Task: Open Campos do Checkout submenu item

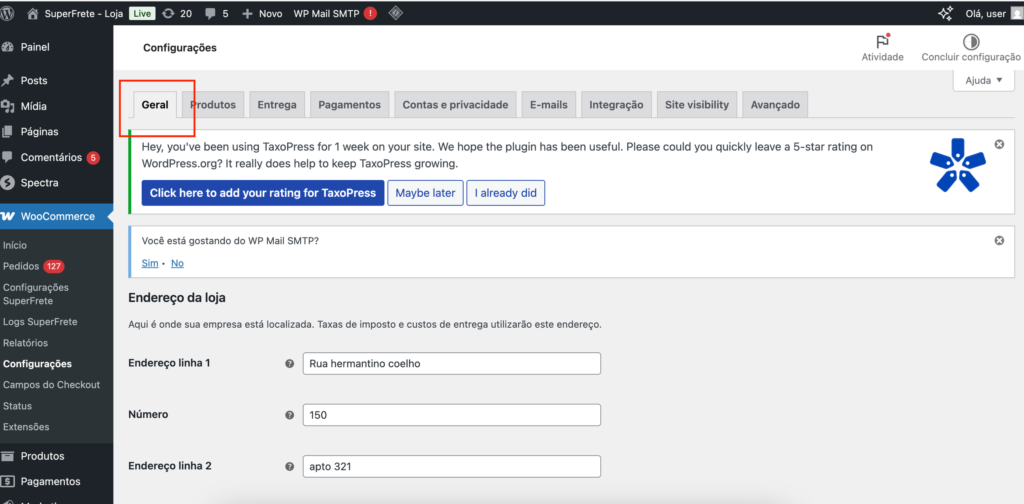Action: pyautogui.click(x=52, y=385)
